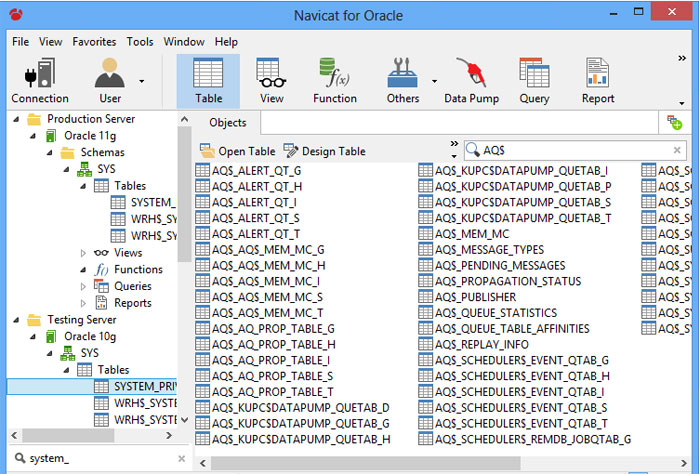Select table AQ$_PUBLISHER
This screenshot has height=474, width=700.
point(467,297)
